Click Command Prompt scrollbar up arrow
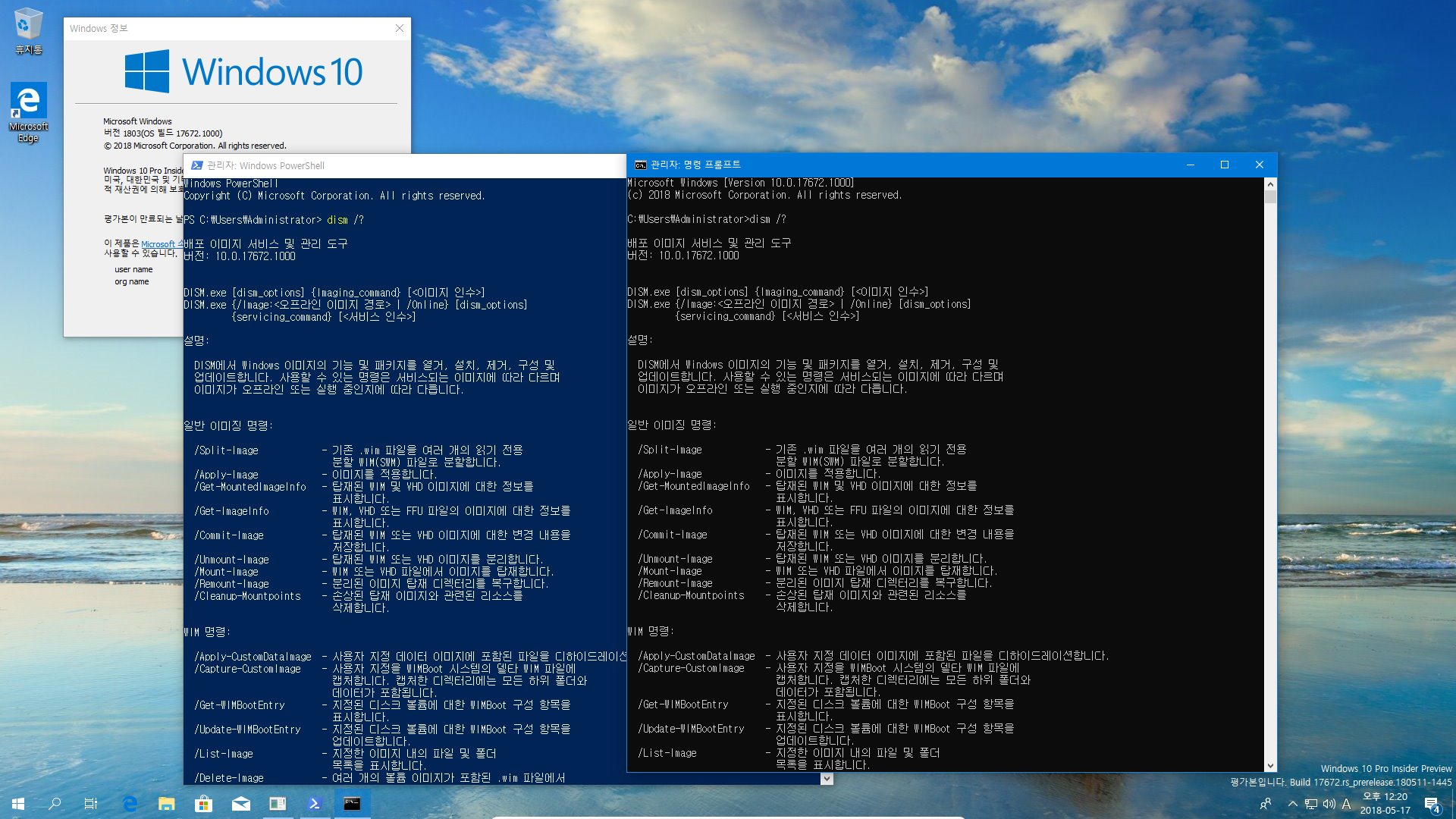This screenshot has height=819, width=1456. [x=1270, y=184]
